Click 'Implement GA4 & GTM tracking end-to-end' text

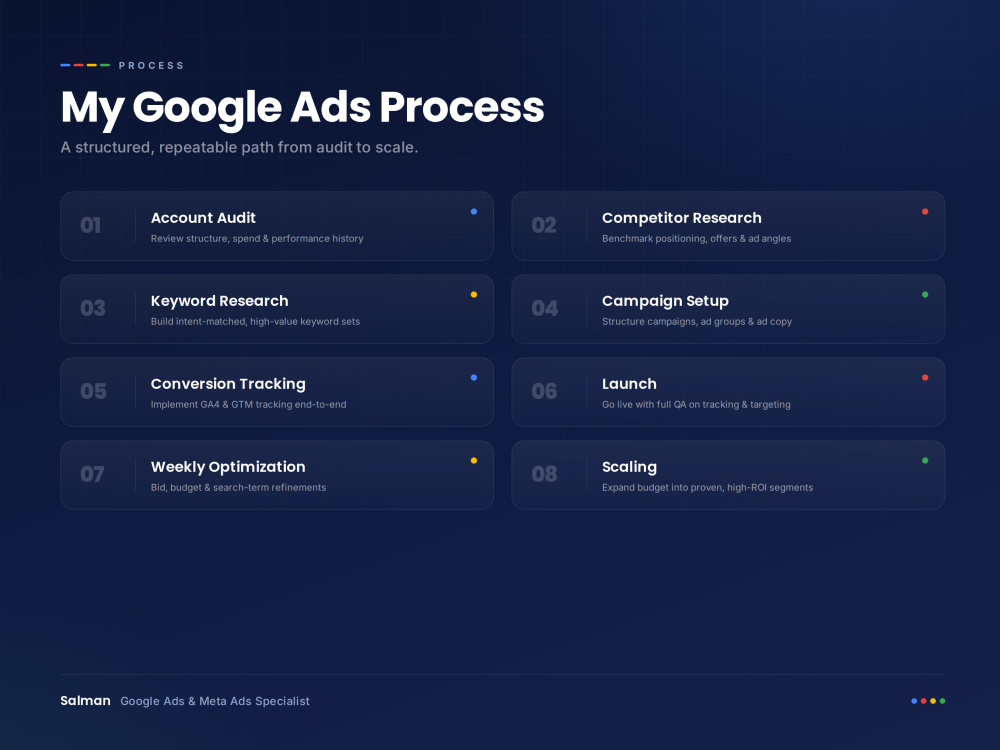249,404
